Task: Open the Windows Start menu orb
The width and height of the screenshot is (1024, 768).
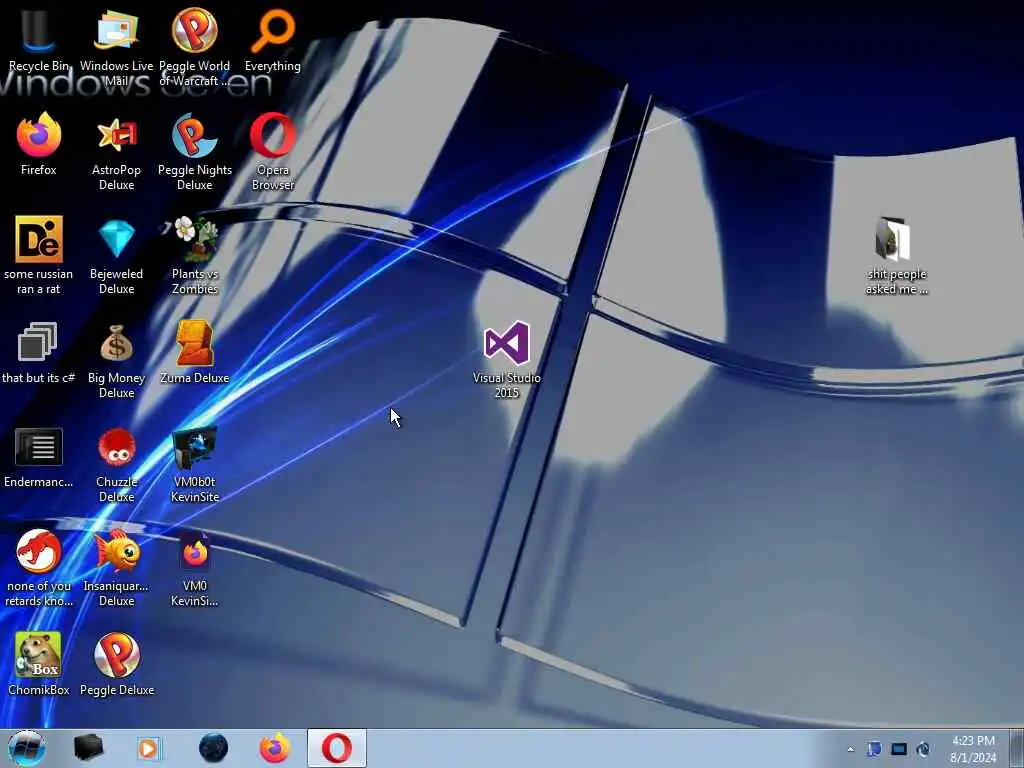Action: click(27, 748)
